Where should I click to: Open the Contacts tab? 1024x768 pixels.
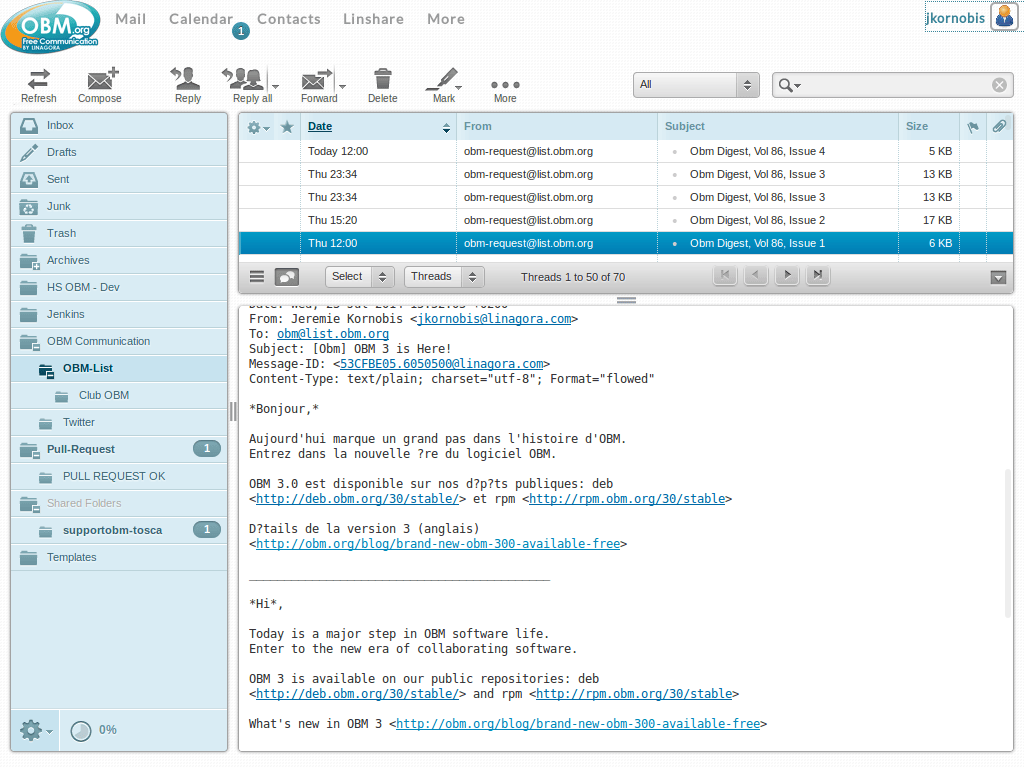coord(289,19)
